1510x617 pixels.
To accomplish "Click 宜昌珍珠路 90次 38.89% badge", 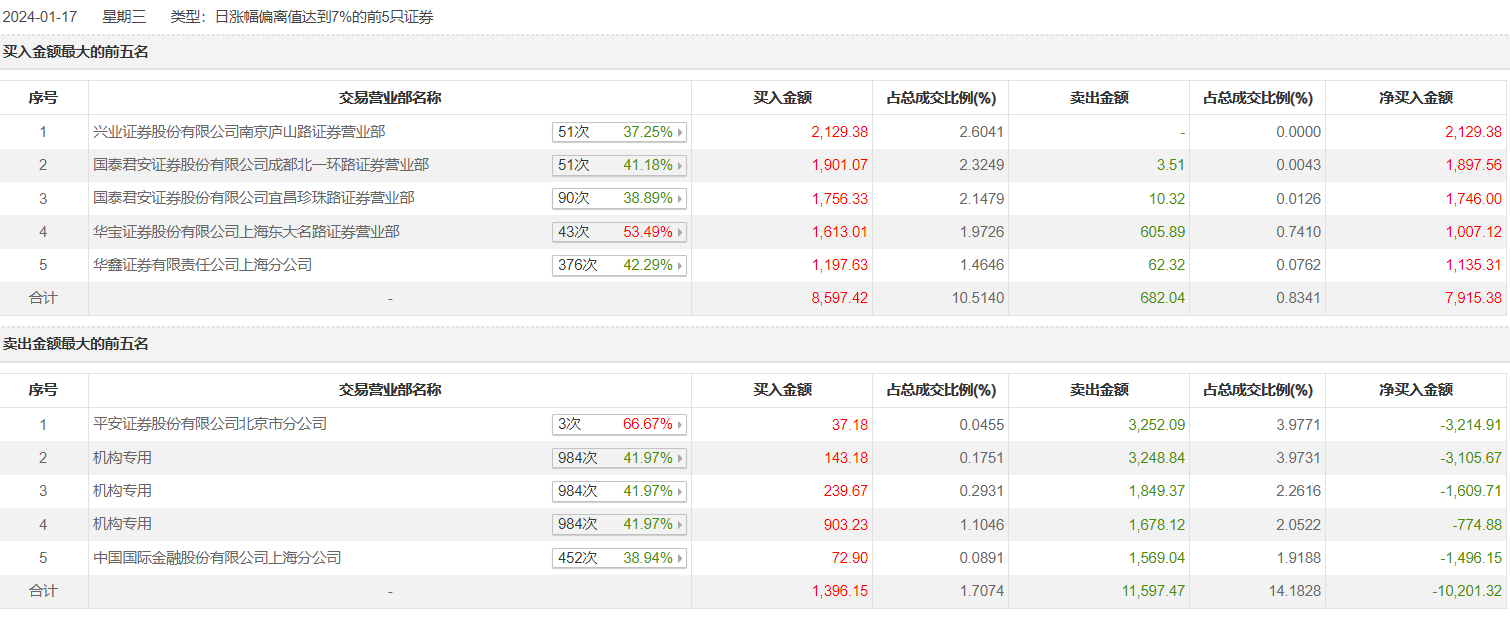I will click(618, 198).
